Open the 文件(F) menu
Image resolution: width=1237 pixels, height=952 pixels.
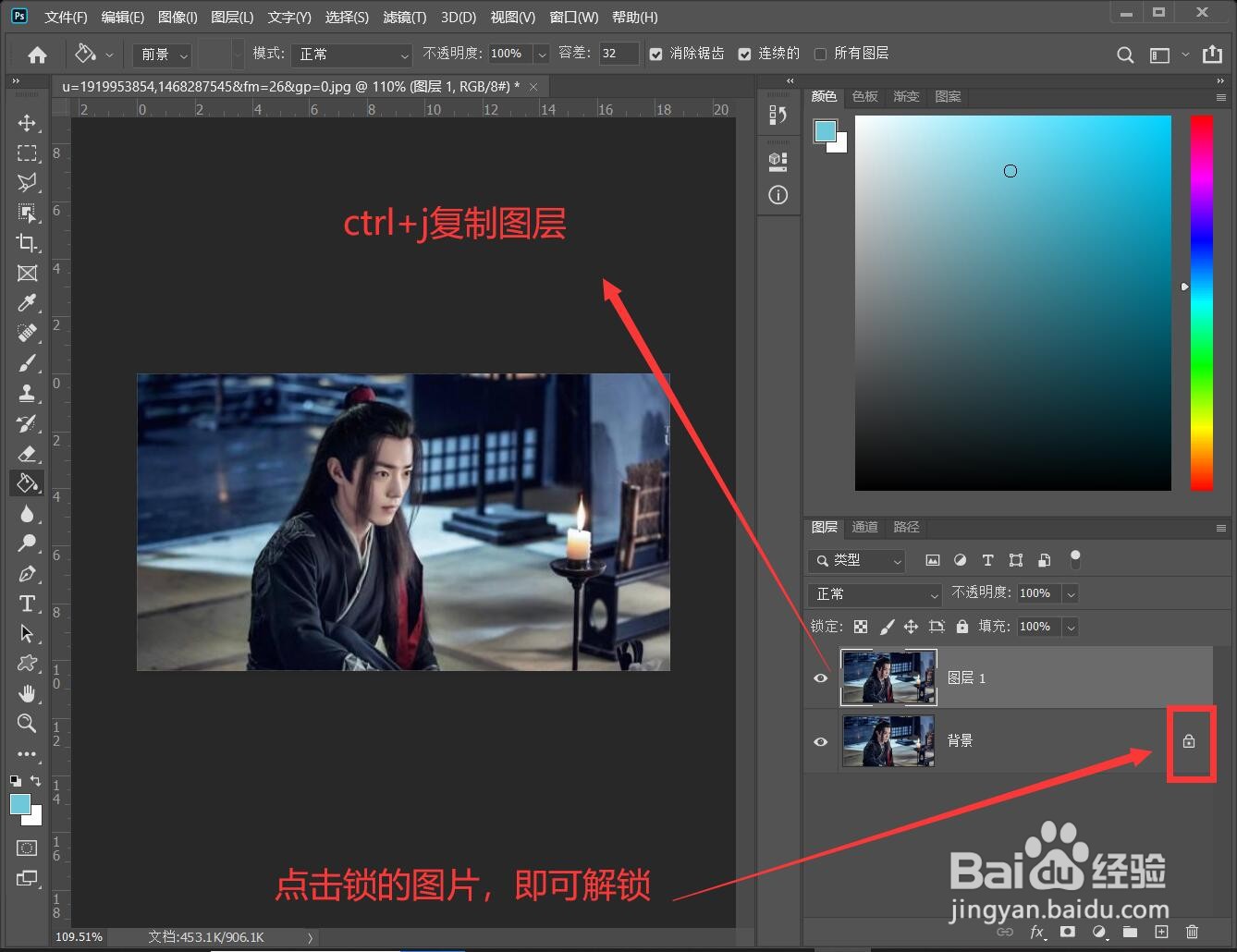pyautogui.click(x=66, y=18)
